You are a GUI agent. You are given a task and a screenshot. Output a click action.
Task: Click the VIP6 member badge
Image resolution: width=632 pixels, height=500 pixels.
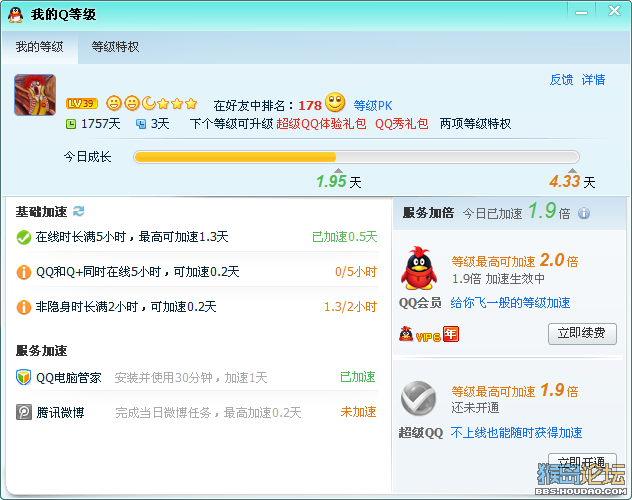(x=420, y=335)
